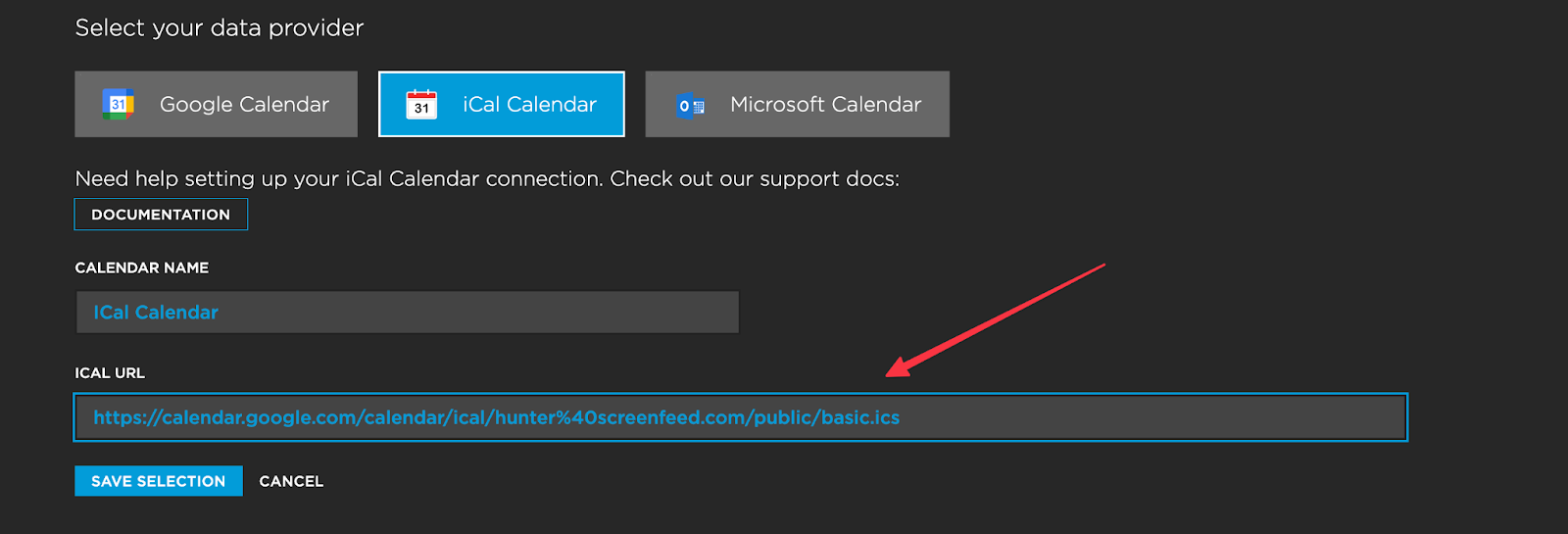
Task: Click inside the iCal URL field
Action: 741,417
